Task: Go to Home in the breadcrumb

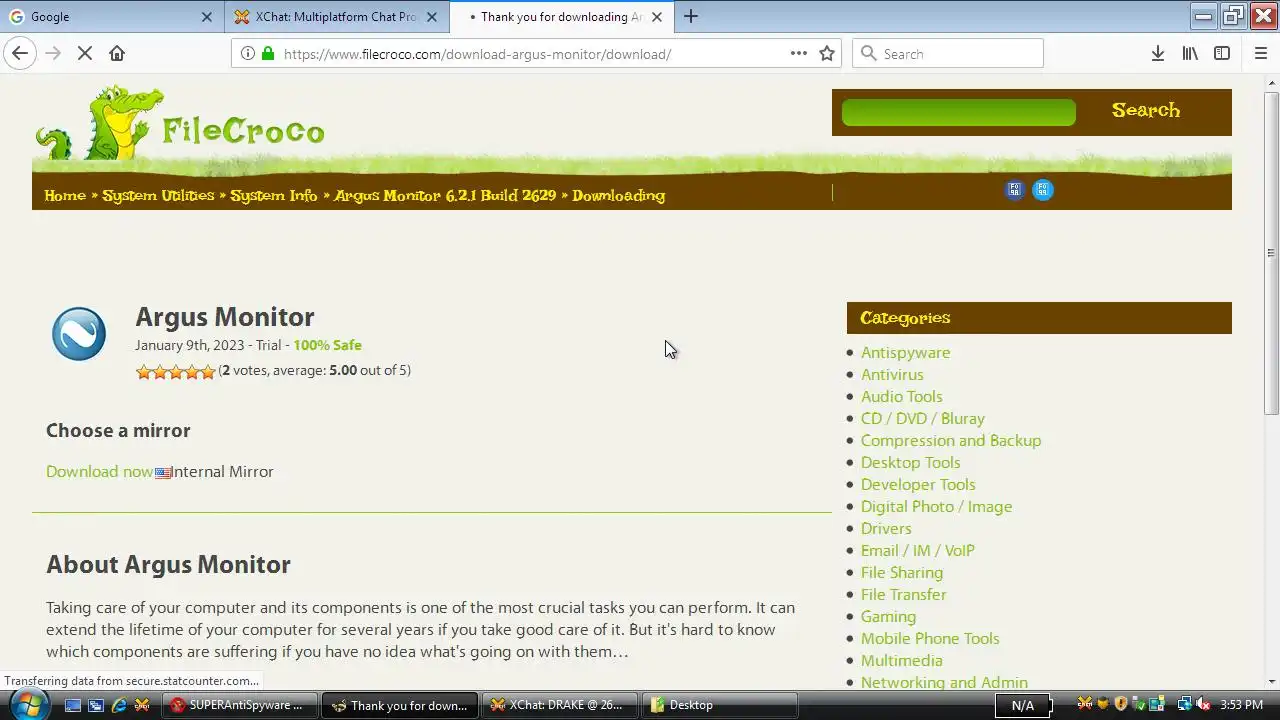Action: tap(65, 195)
